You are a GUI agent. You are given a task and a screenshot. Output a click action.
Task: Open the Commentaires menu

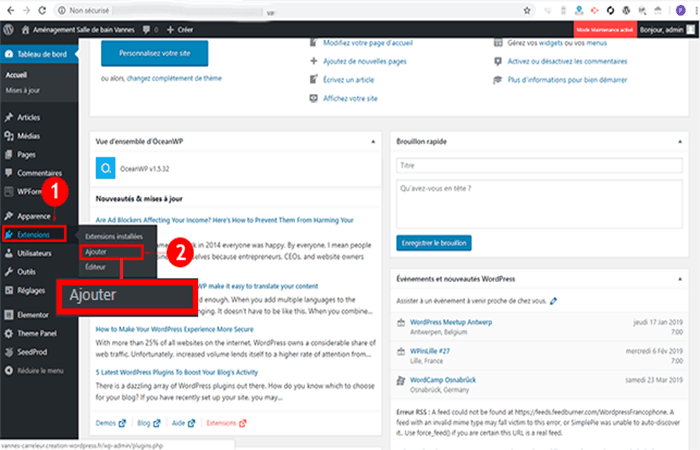pyautogui.click(x=39, y=173)
